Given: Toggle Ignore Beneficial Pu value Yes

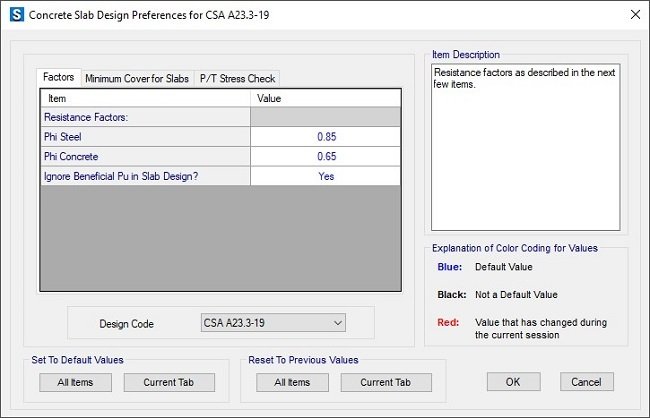Looking at the screenshot, I should 326,176.
